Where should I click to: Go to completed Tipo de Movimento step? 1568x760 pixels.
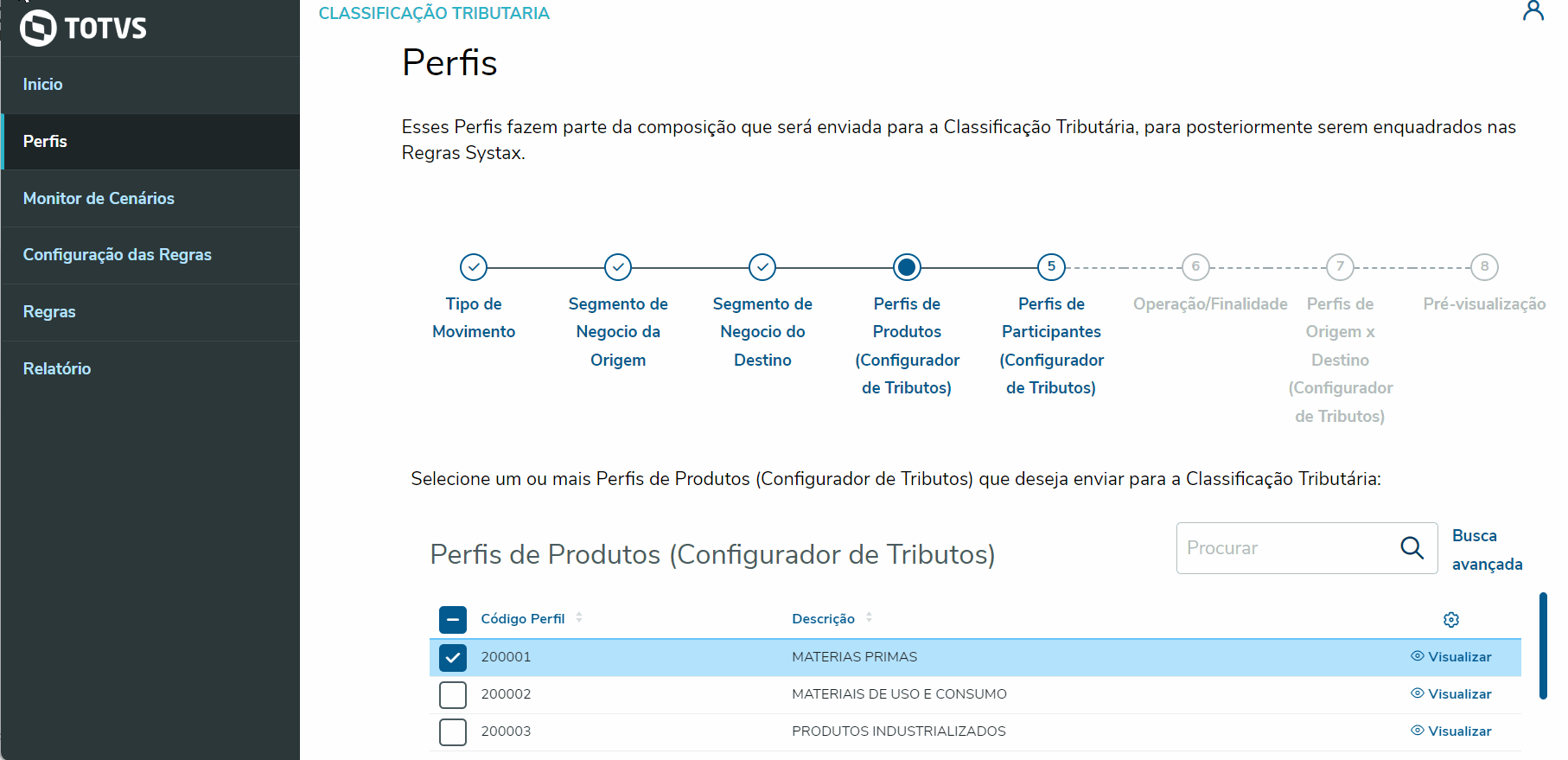pos(474,267)
